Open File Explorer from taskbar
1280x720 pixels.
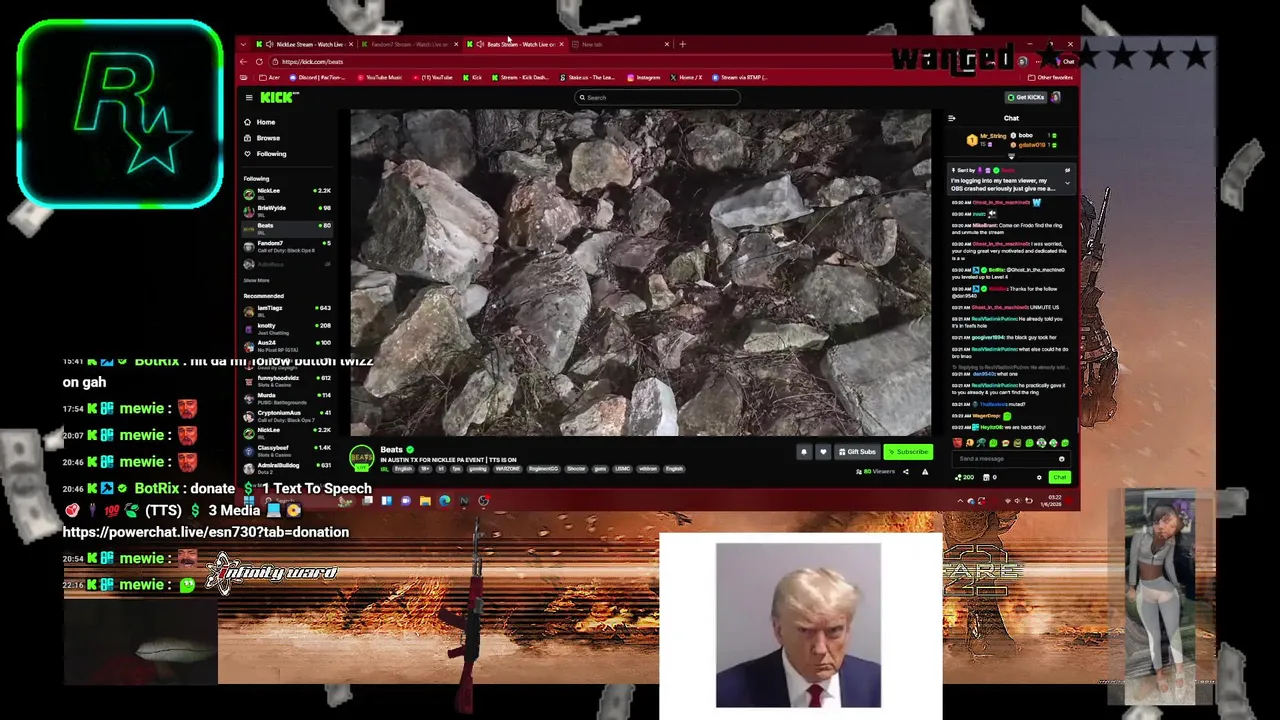(x=425, y=501)
